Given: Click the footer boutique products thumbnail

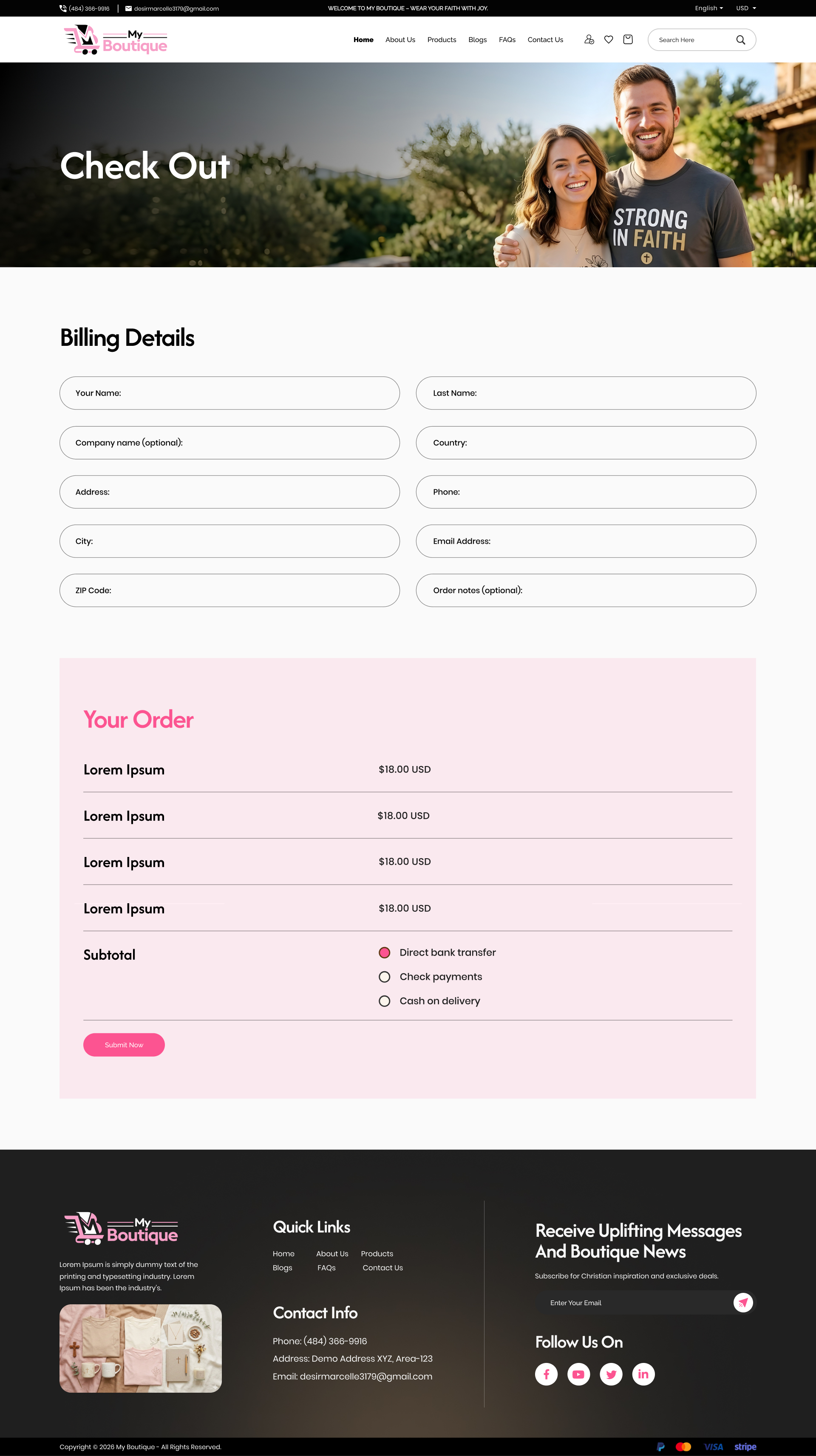Looking at the screenshot, I should pos(140,1348).
